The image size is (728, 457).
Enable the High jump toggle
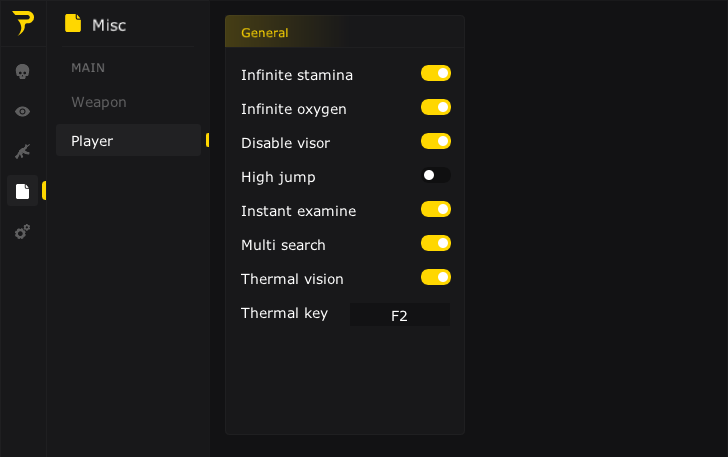click(436, 175)
